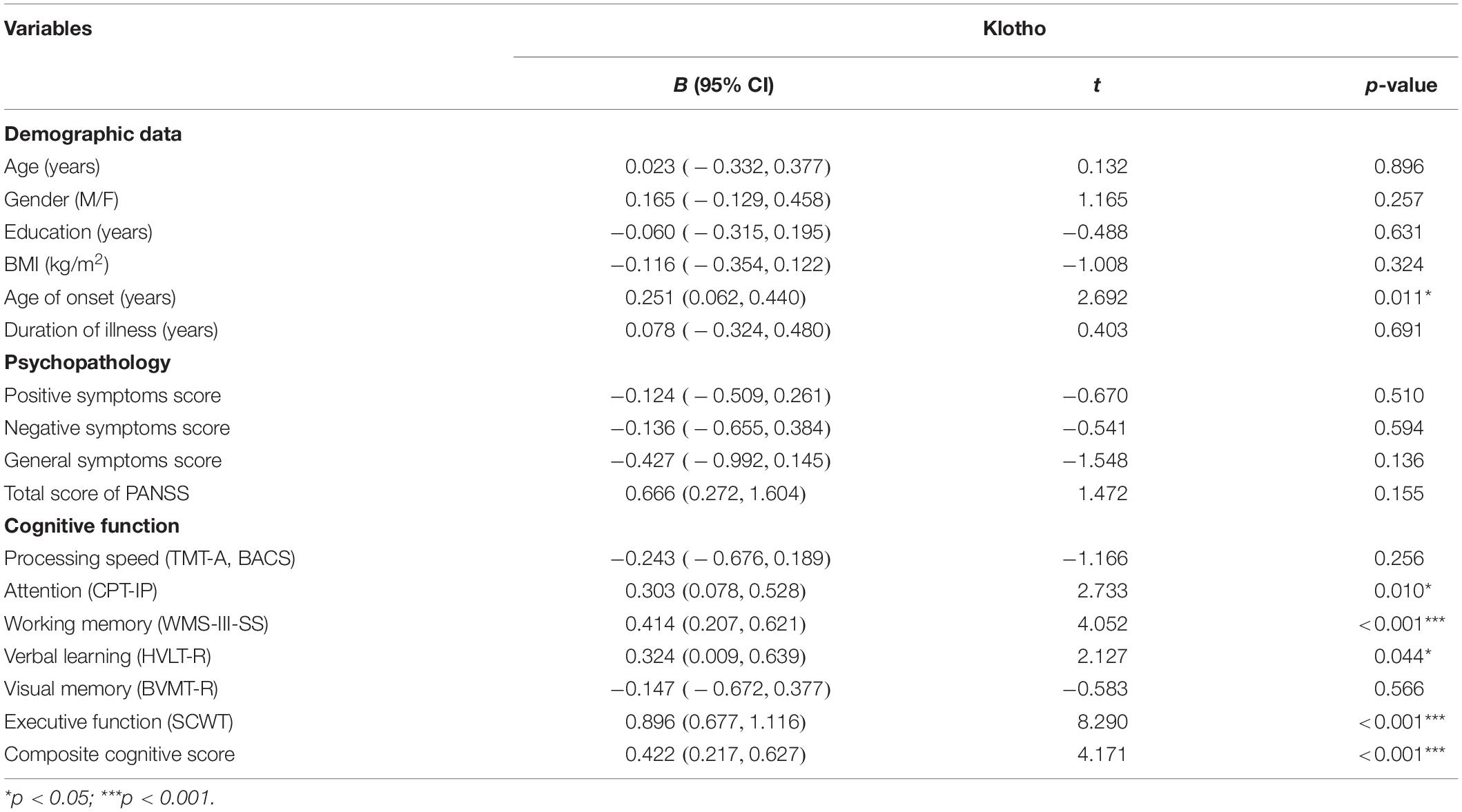Click the Variables column header
The width and height of the screenshot is (1462, 812).
[x=48, y=28]
